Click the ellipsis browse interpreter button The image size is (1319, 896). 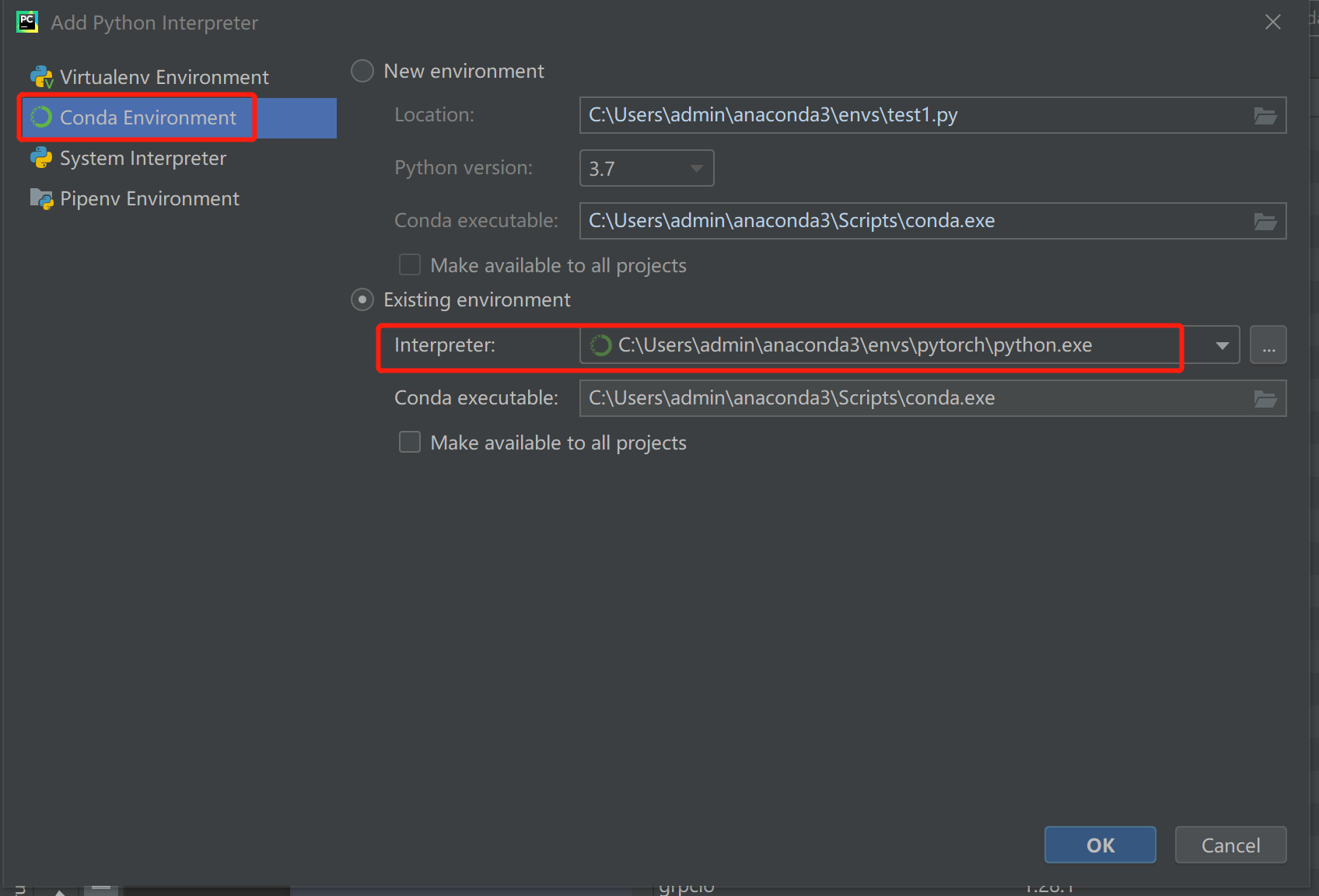click(1268, 345)
